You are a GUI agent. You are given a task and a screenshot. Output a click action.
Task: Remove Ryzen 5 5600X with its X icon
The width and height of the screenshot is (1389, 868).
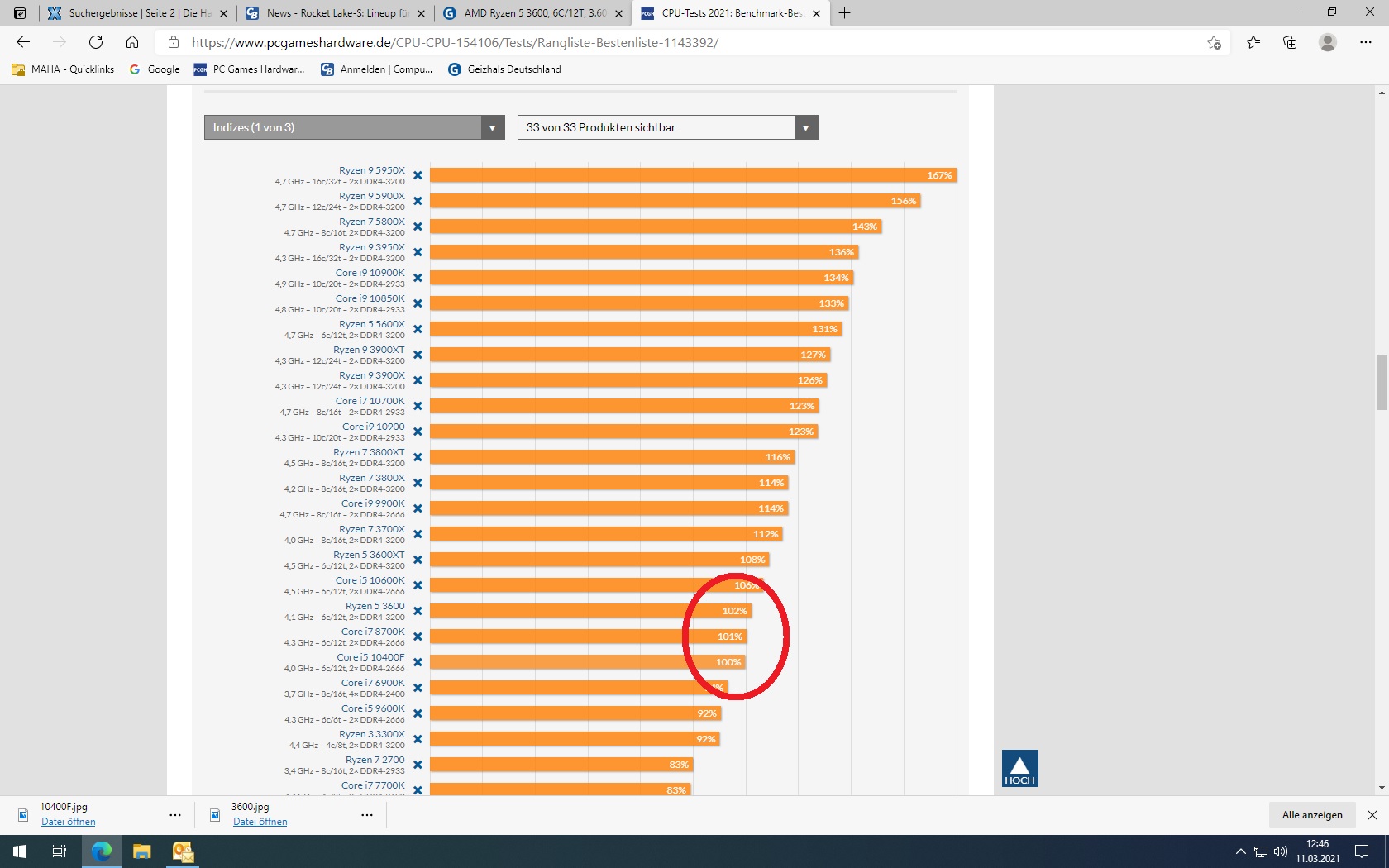tap(418, 329)
